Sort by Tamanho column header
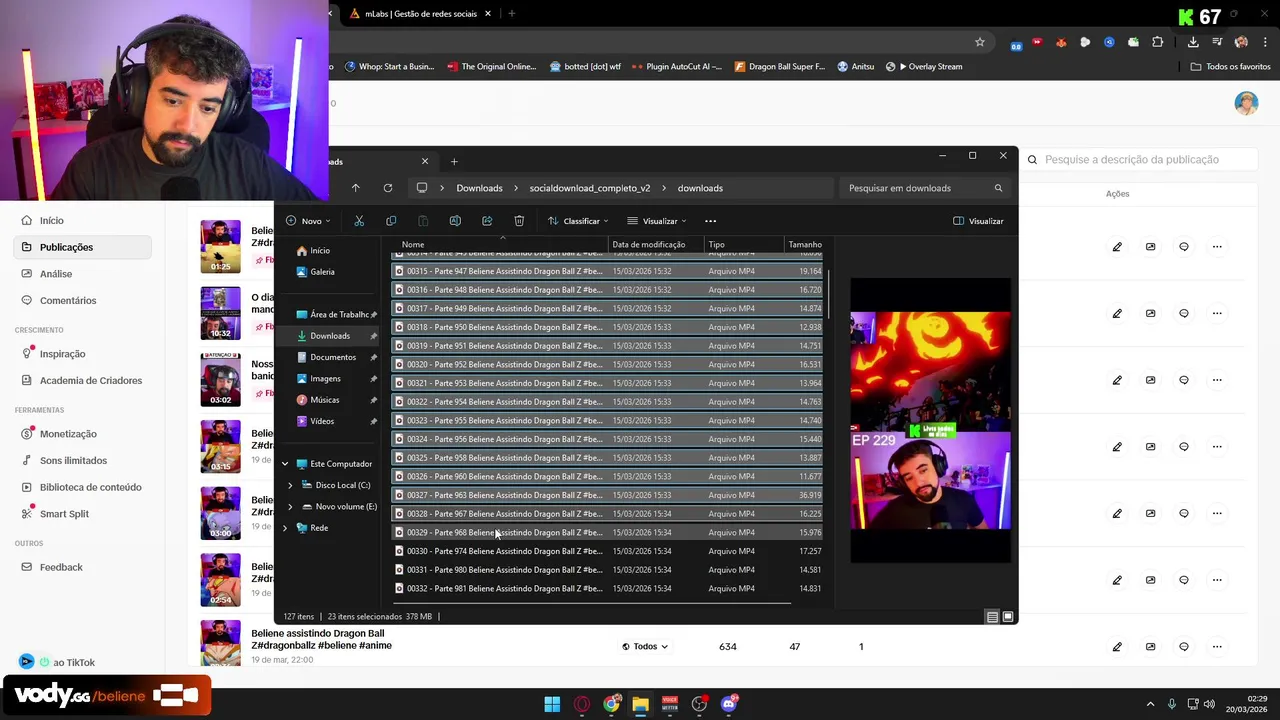Viewport: 1280px width, 720px height. [x=804, y=245]
